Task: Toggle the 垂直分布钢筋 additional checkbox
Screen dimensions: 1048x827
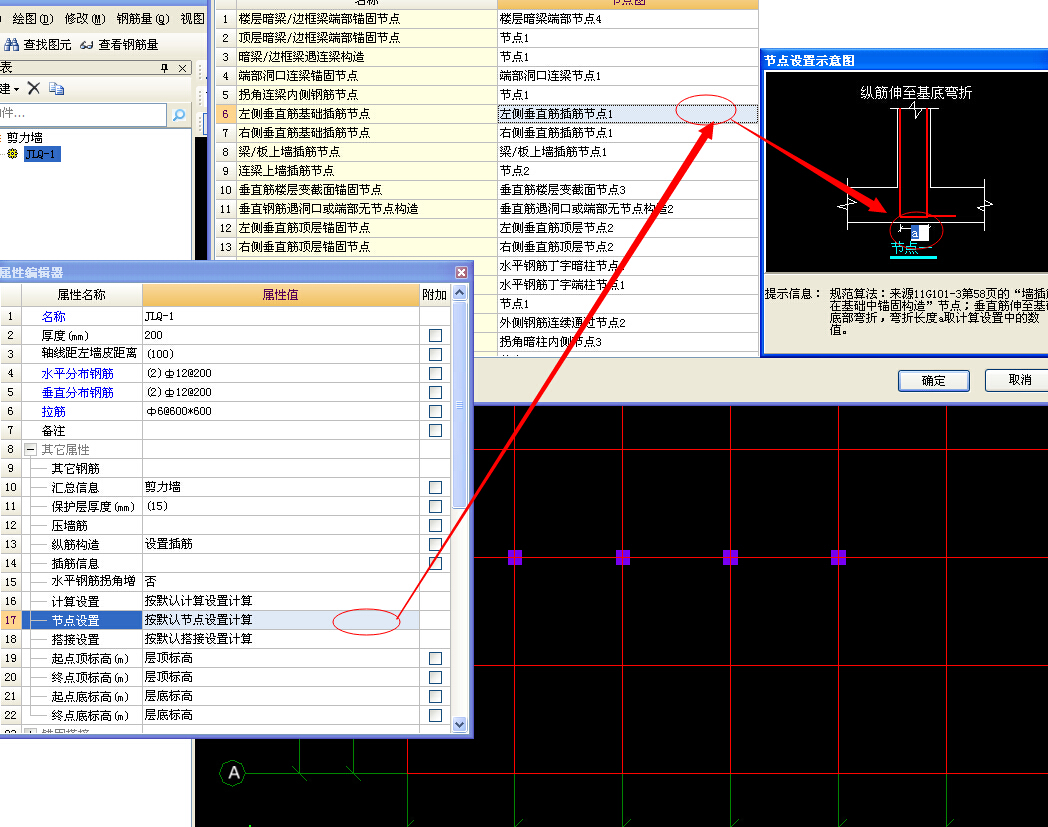Action: [x=435, y=392]
